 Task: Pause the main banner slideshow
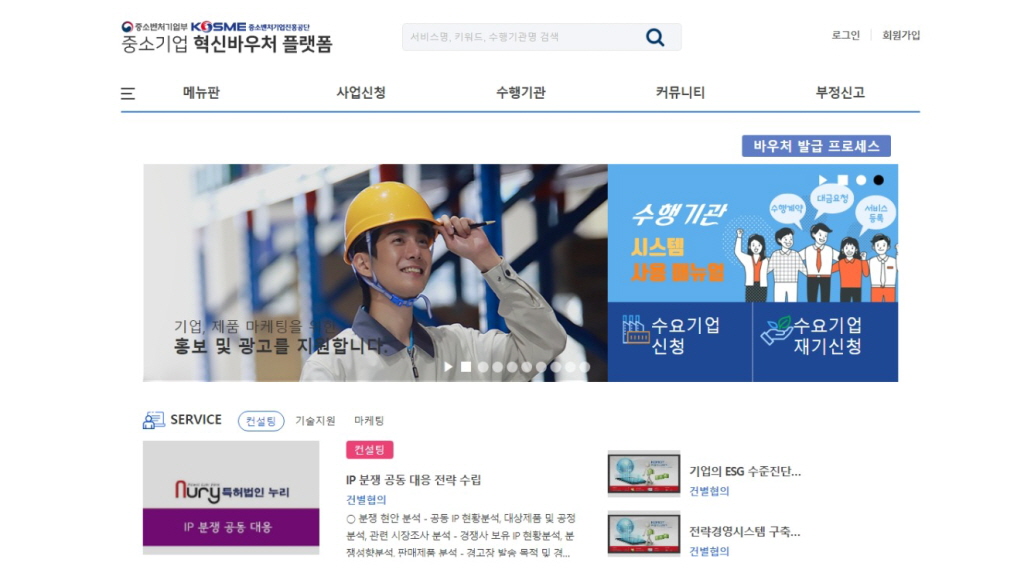point(466,367)
